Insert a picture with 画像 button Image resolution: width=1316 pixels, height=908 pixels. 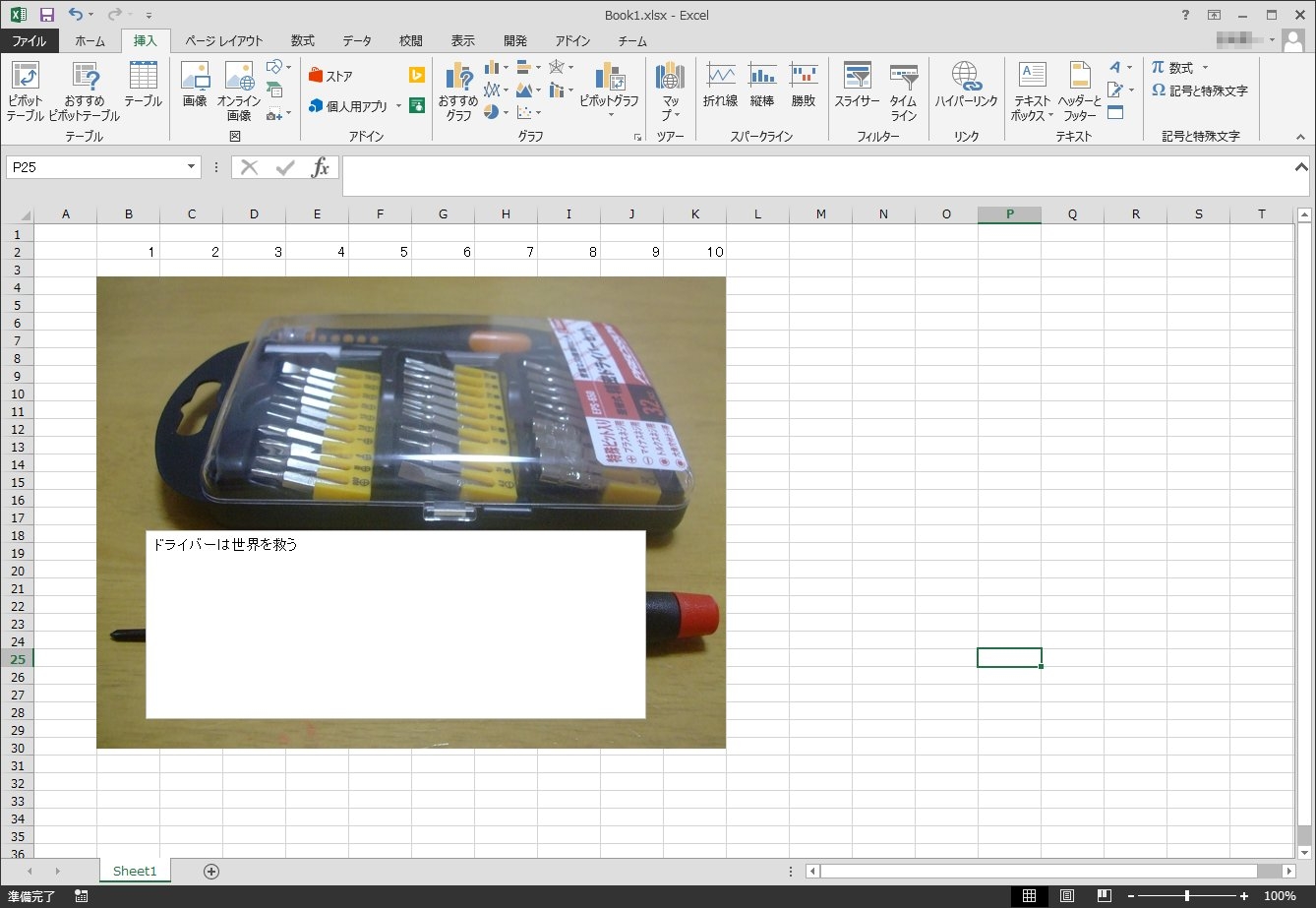(195, 85)
